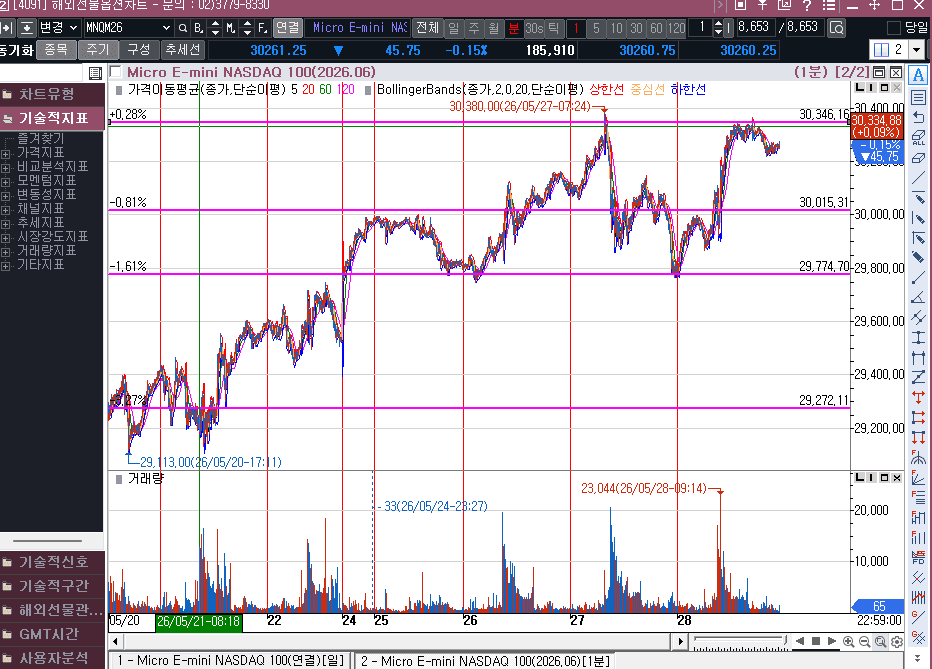Expand the 거래량지표 tree node
932x669 pixels.
pos(6,252)
